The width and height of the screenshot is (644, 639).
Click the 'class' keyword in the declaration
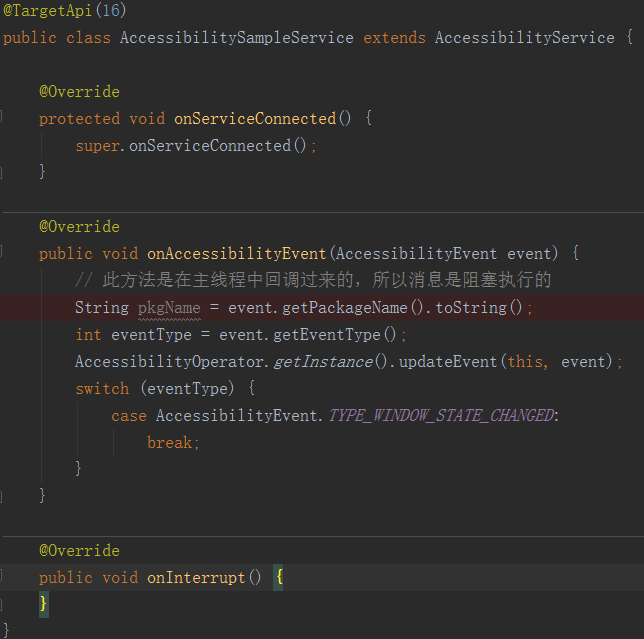click(88, 38)
